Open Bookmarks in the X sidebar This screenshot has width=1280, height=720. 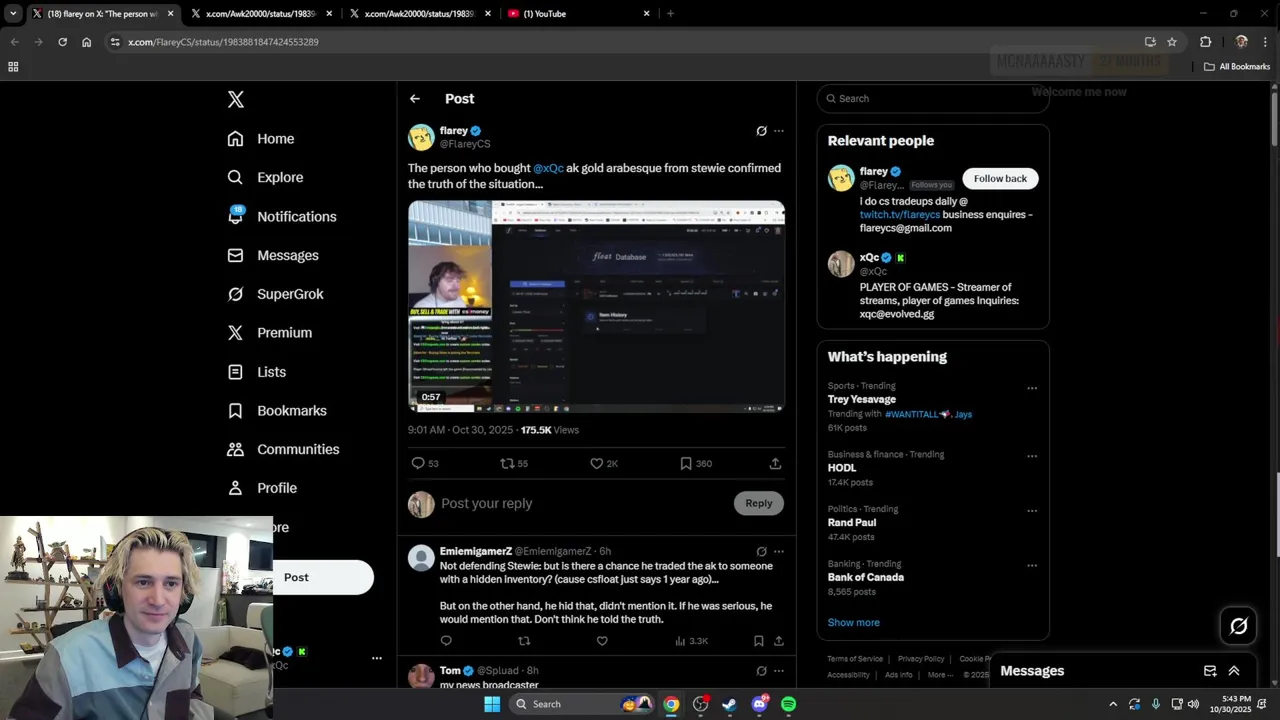(x=277, y=411)
